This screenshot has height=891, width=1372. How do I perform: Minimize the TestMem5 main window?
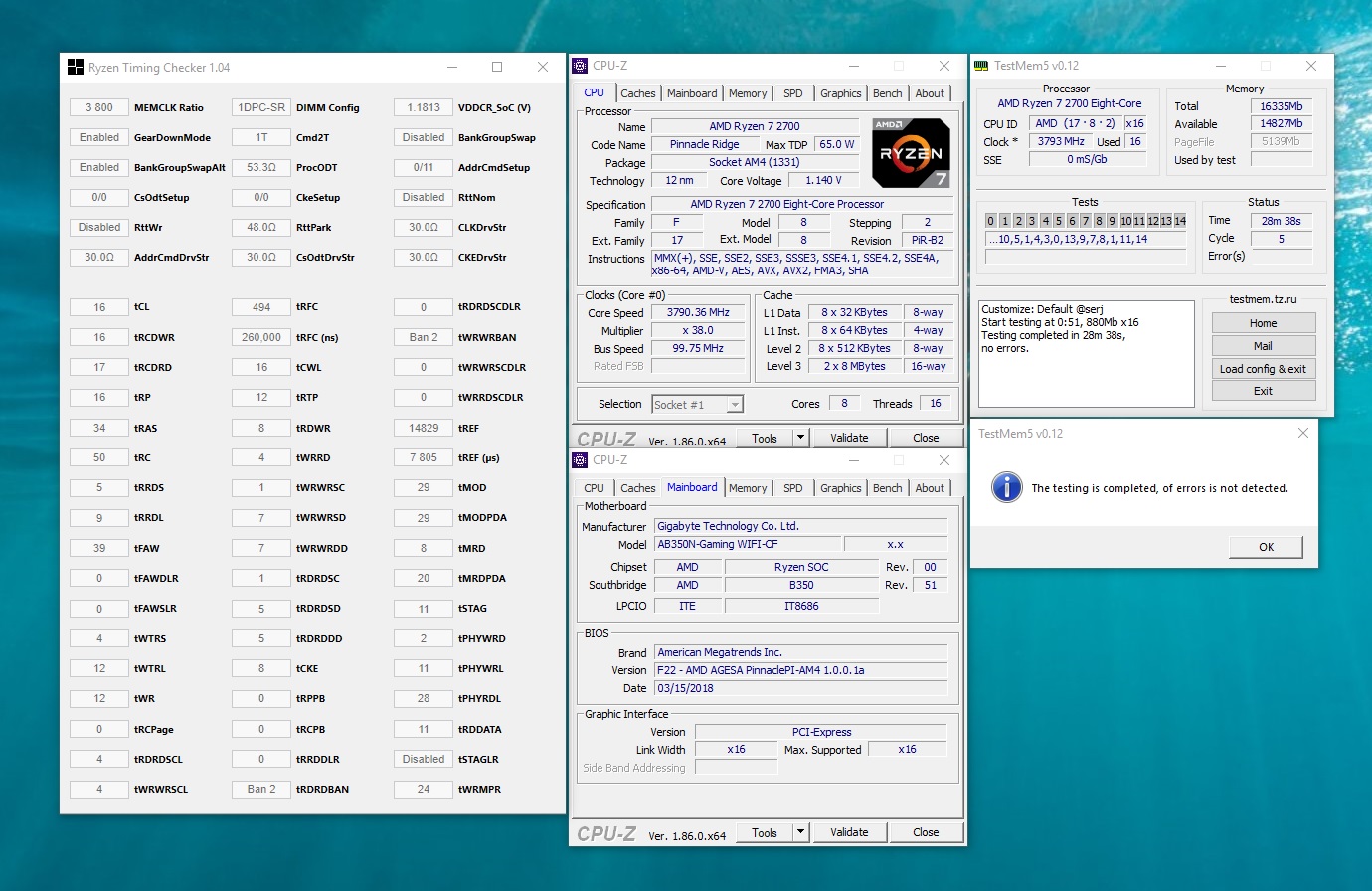1220,66
